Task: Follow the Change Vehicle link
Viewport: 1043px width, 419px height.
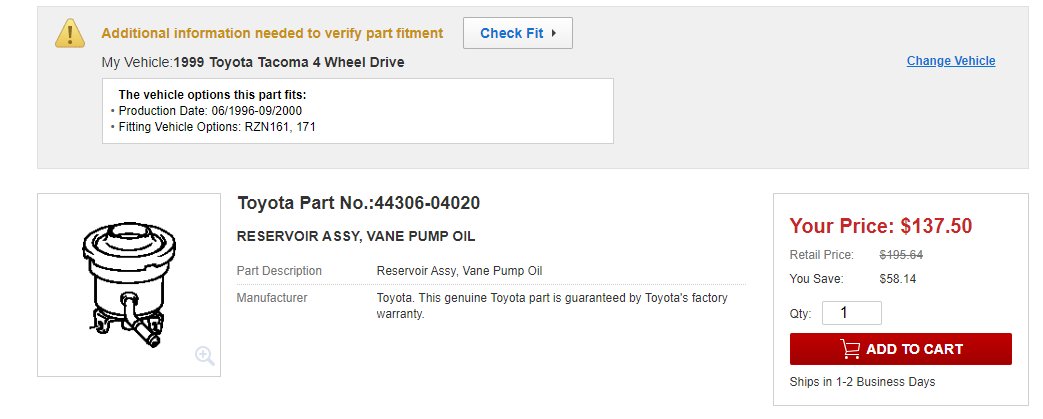Action: (x=951, y=61)
